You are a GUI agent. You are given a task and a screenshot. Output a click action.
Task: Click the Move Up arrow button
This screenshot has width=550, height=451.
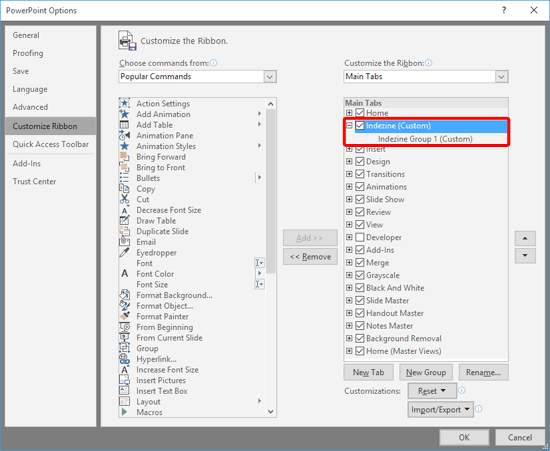pyautogui.click(x=525, y=238)
